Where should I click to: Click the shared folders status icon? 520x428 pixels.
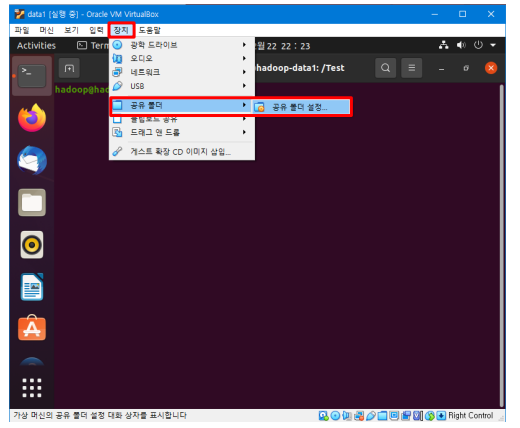[382, 416]
